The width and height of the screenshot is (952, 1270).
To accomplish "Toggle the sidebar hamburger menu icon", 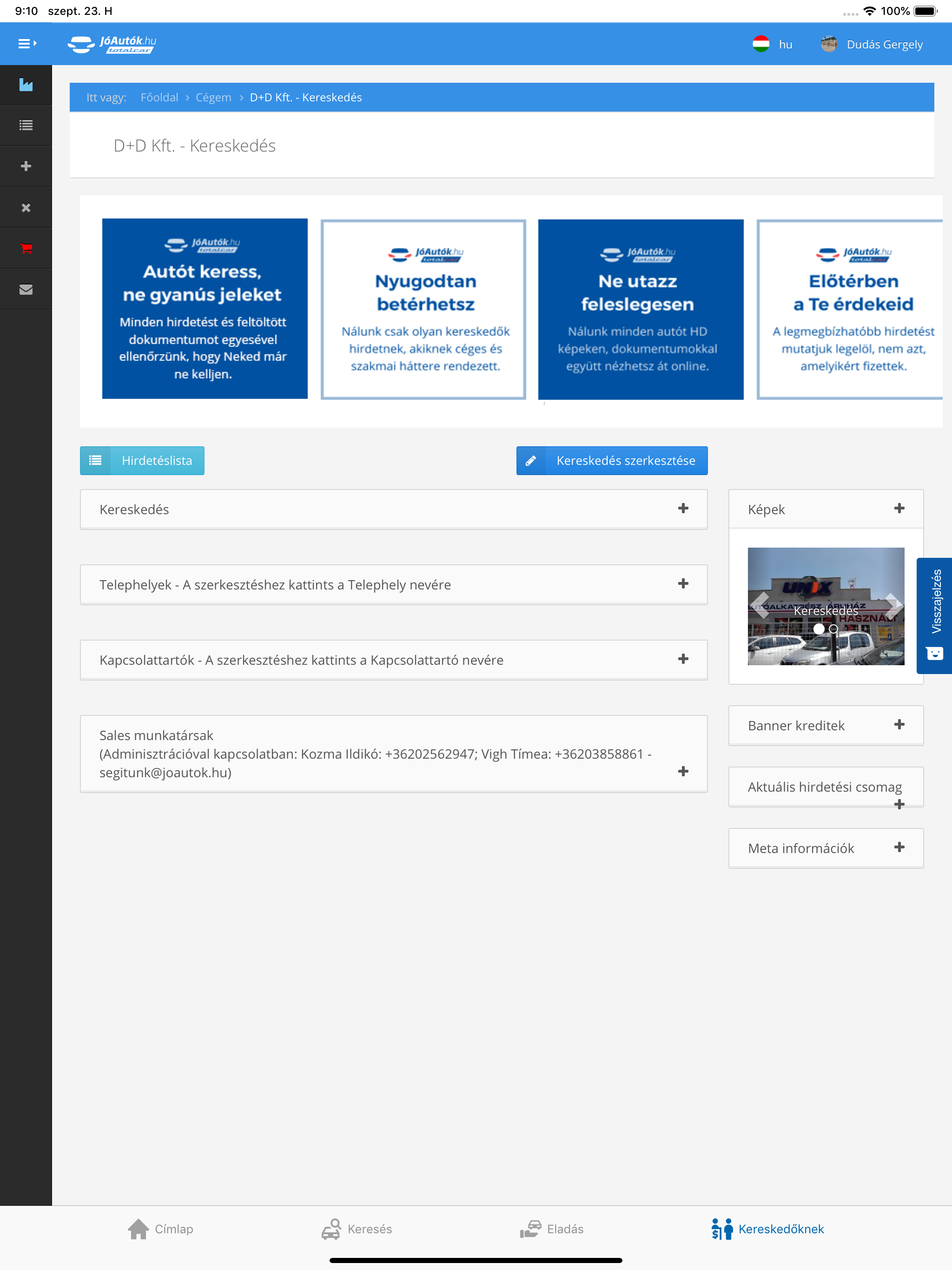I will pyautogui.click(x=26, y=44).
